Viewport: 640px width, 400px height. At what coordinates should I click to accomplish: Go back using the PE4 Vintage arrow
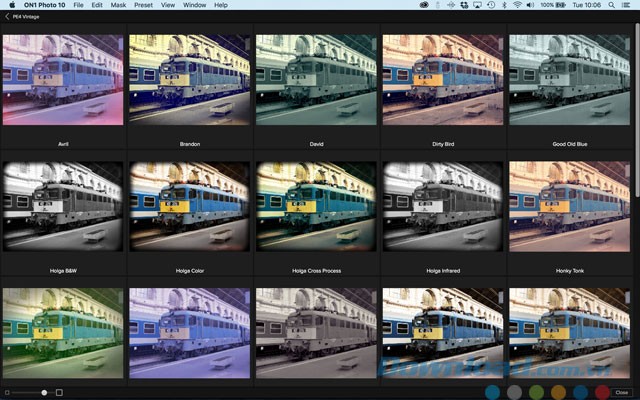[x=6, y=19]
